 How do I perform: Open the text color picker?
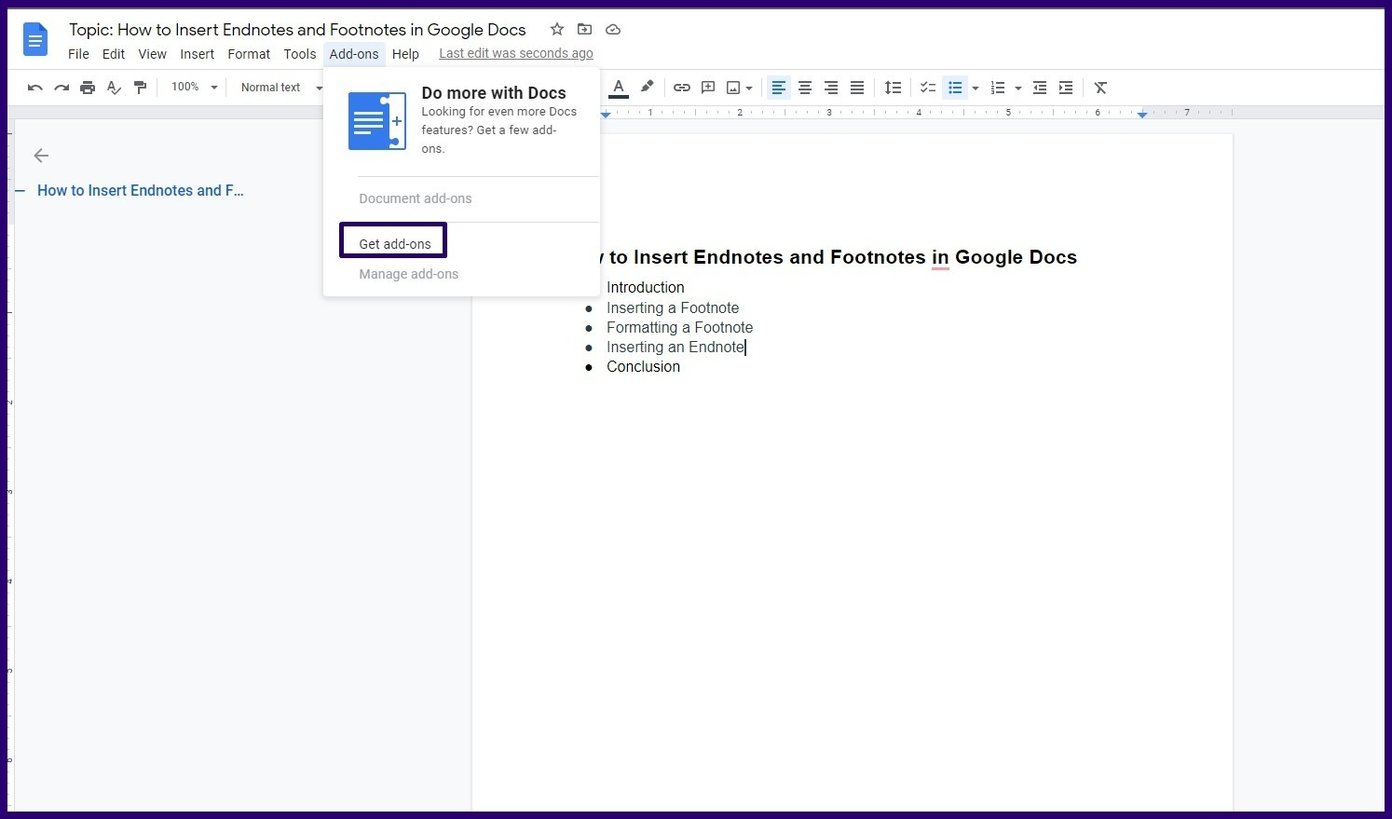619,88
